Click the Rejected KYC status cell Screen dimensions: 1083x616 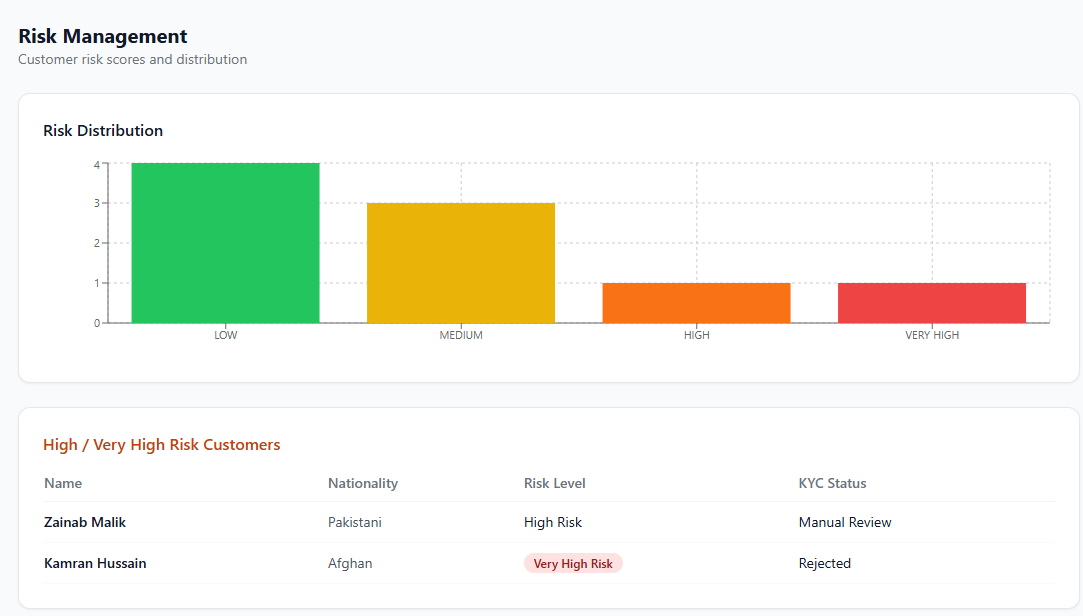825,564
